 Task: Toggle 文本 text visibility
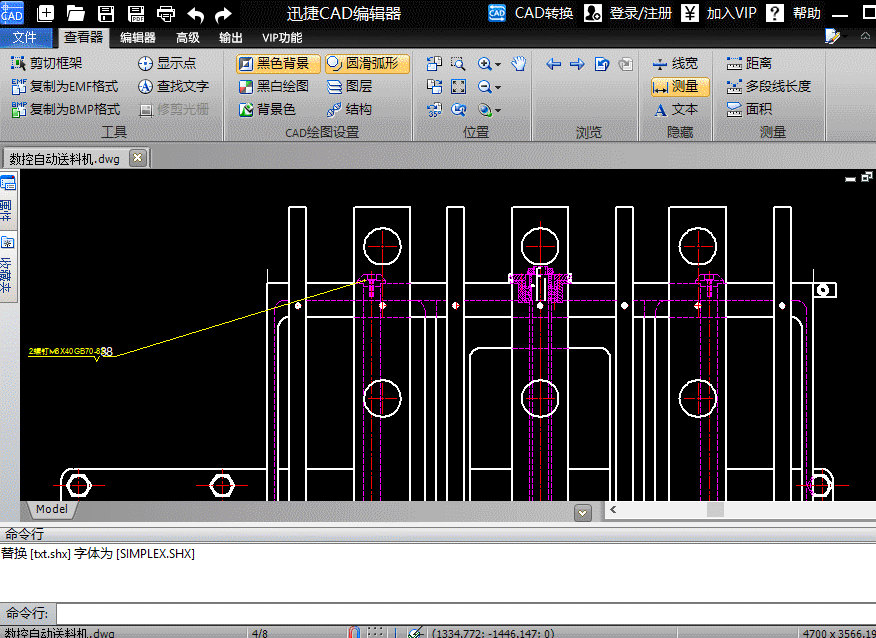pos(675,109)
